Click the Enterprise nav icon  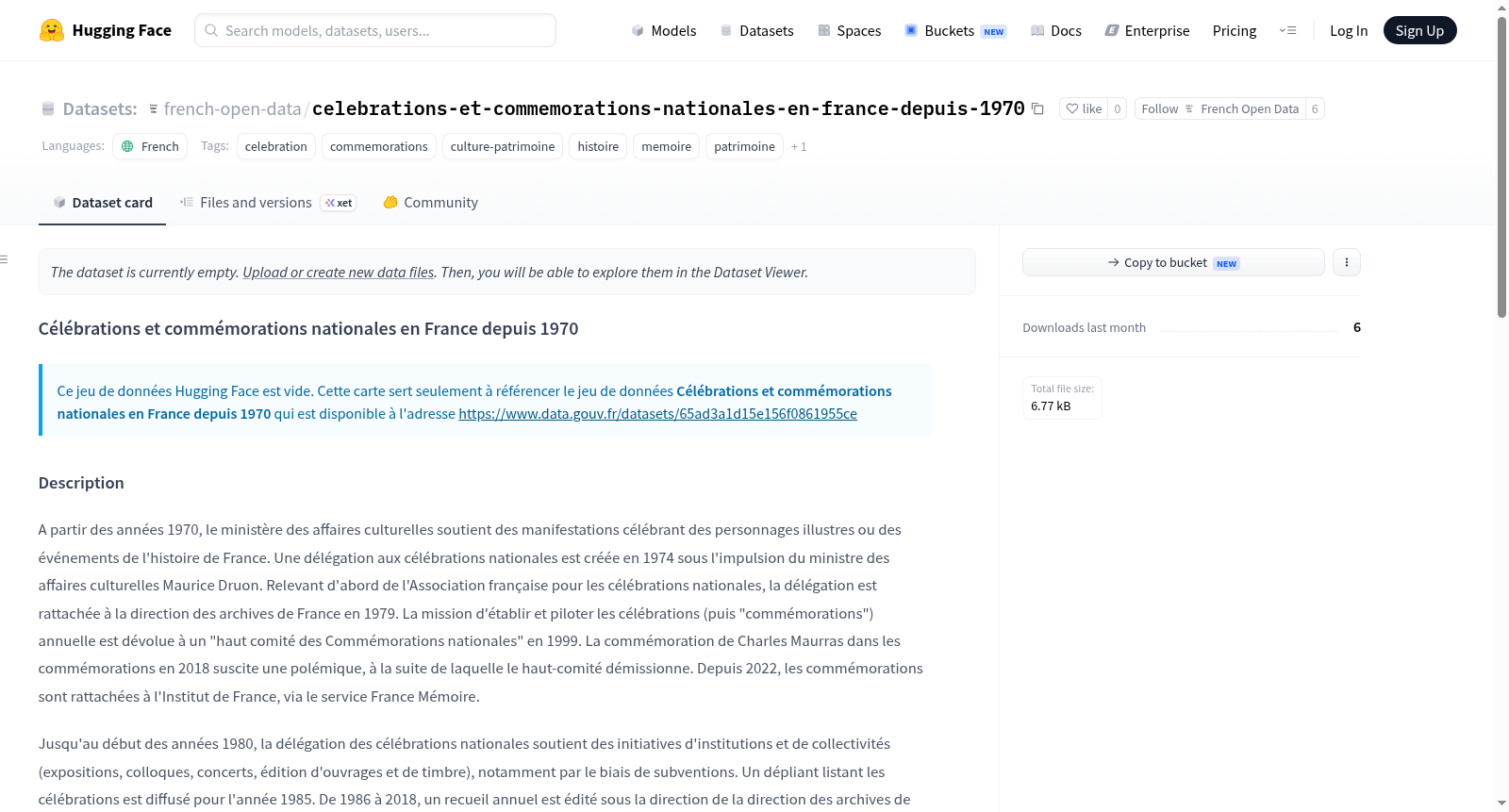1112,30
